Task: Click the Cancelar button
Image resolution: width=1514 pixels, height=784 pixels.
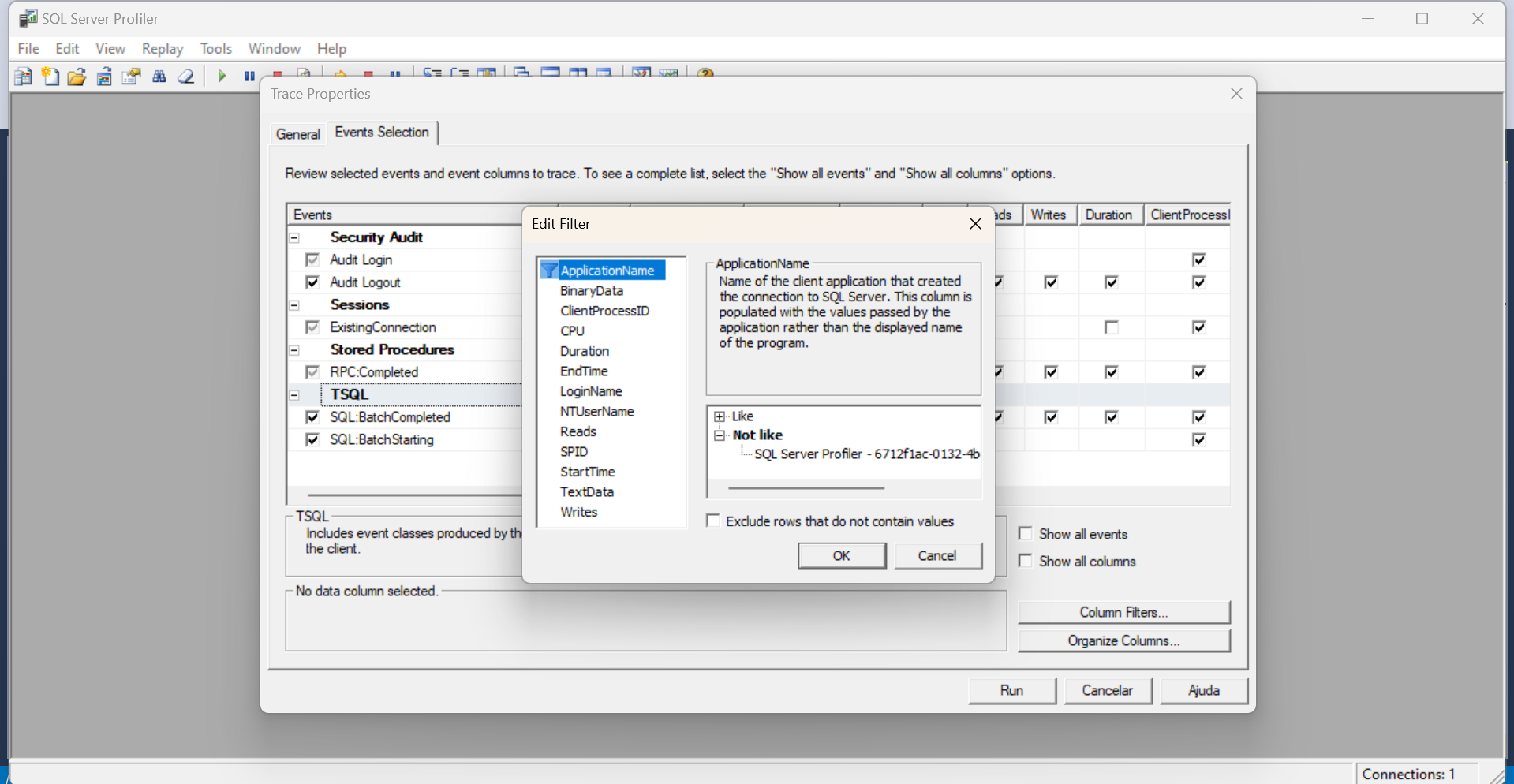Action: (1108, 691)
